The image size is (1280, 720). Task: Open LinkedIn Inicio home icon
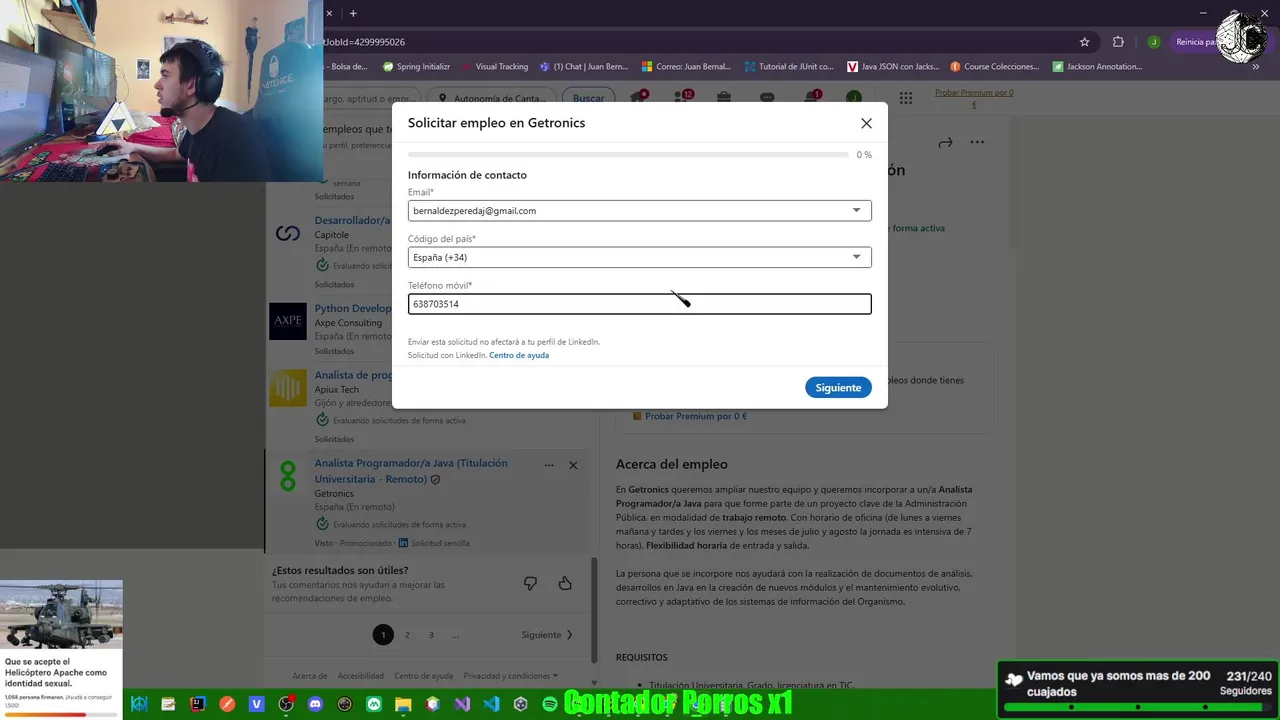click(x=638, y=97)
